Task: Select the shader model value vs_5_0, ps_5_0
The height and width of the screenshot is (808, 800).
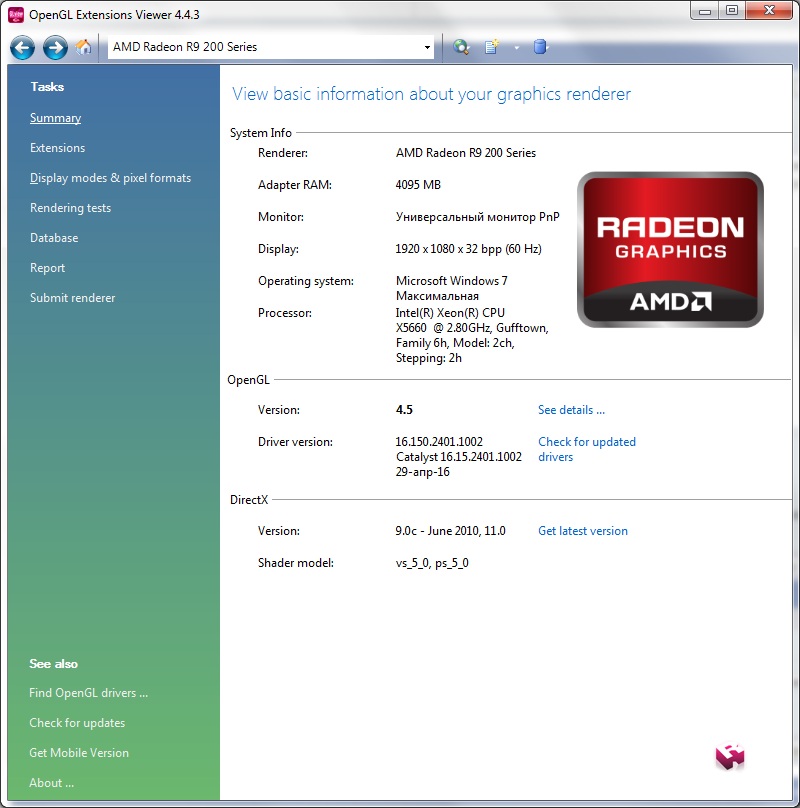Action: pyautogui.click(x=432, y=563)
